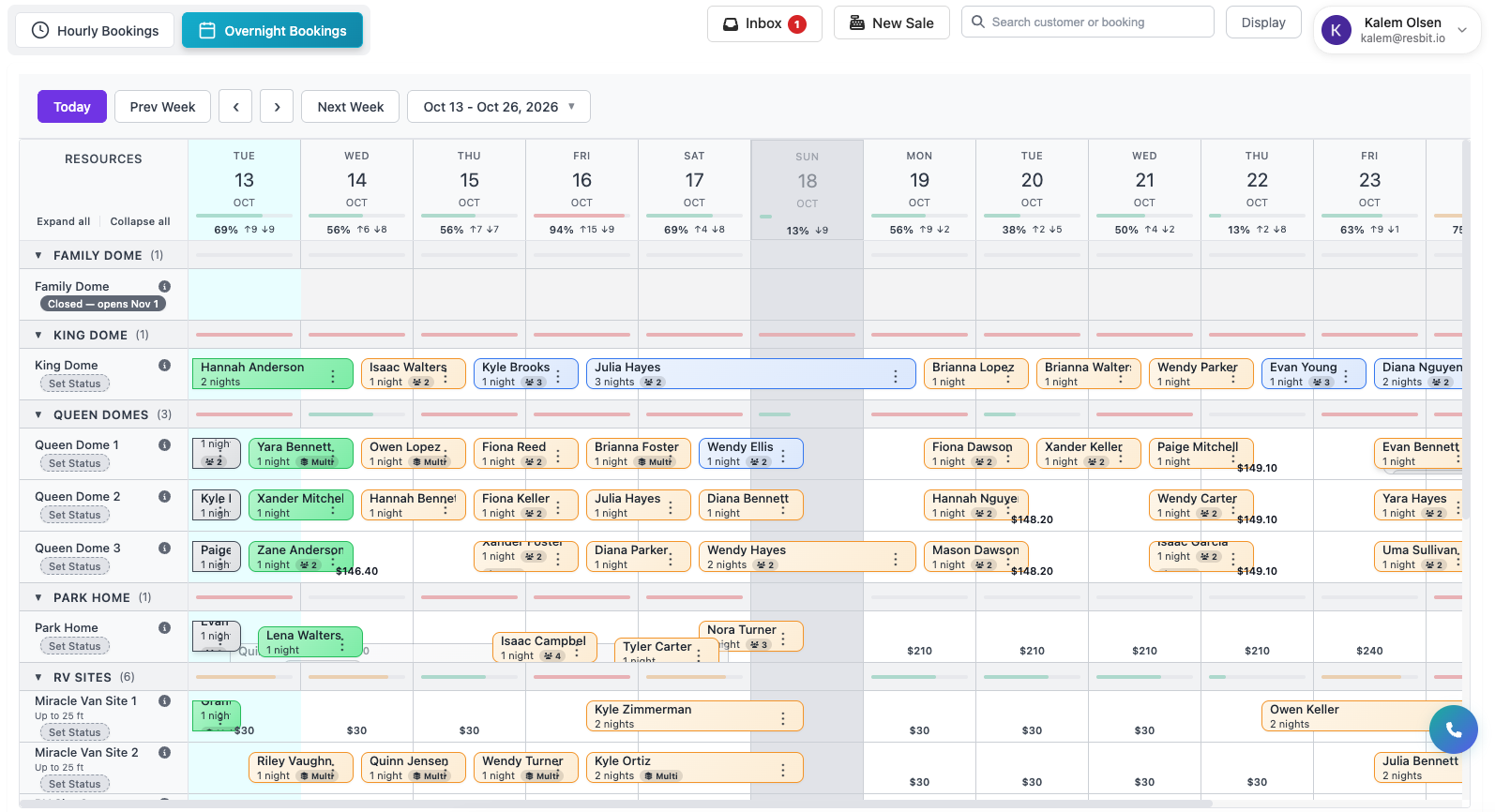Switch to Hourly Bookings tab
The width and height of the screenshot is (1495, 812).
click(x=95, y=31)
